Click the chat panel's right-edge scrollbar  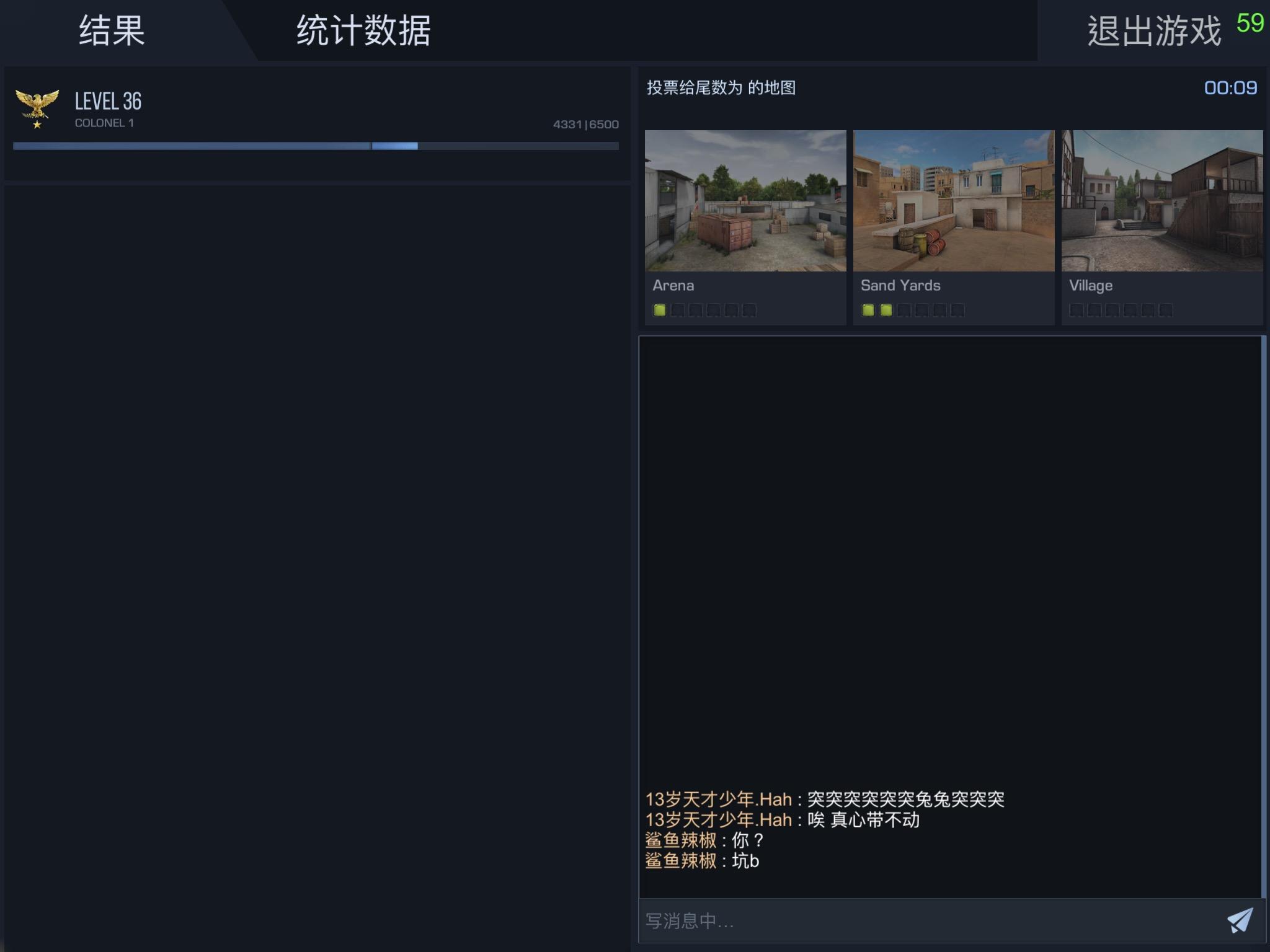click(1263, 617)
